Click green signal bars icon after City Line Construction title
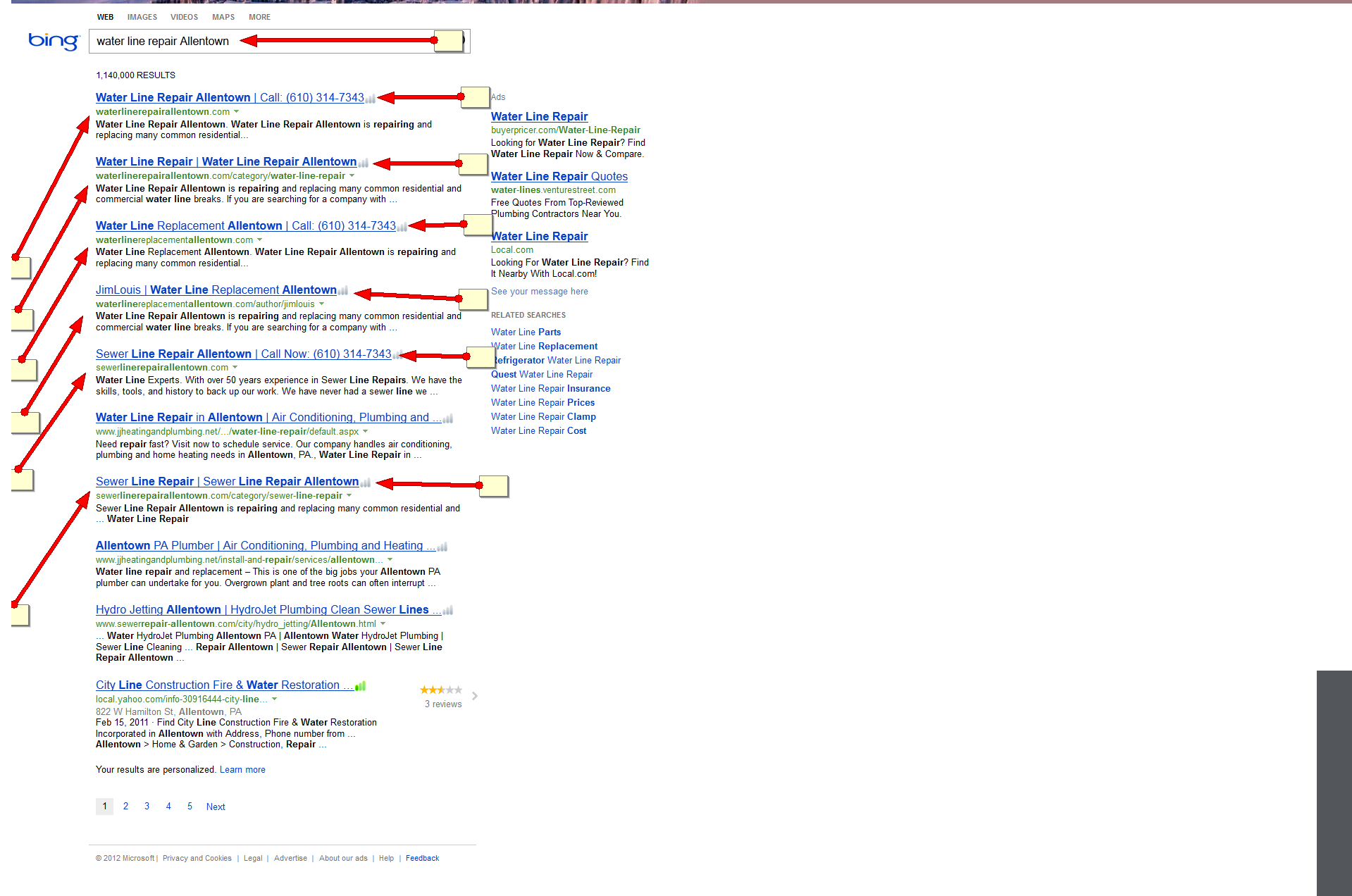The height and width of the screenshot is (896, 1352). pyautogui.click(x=361, y=686)
